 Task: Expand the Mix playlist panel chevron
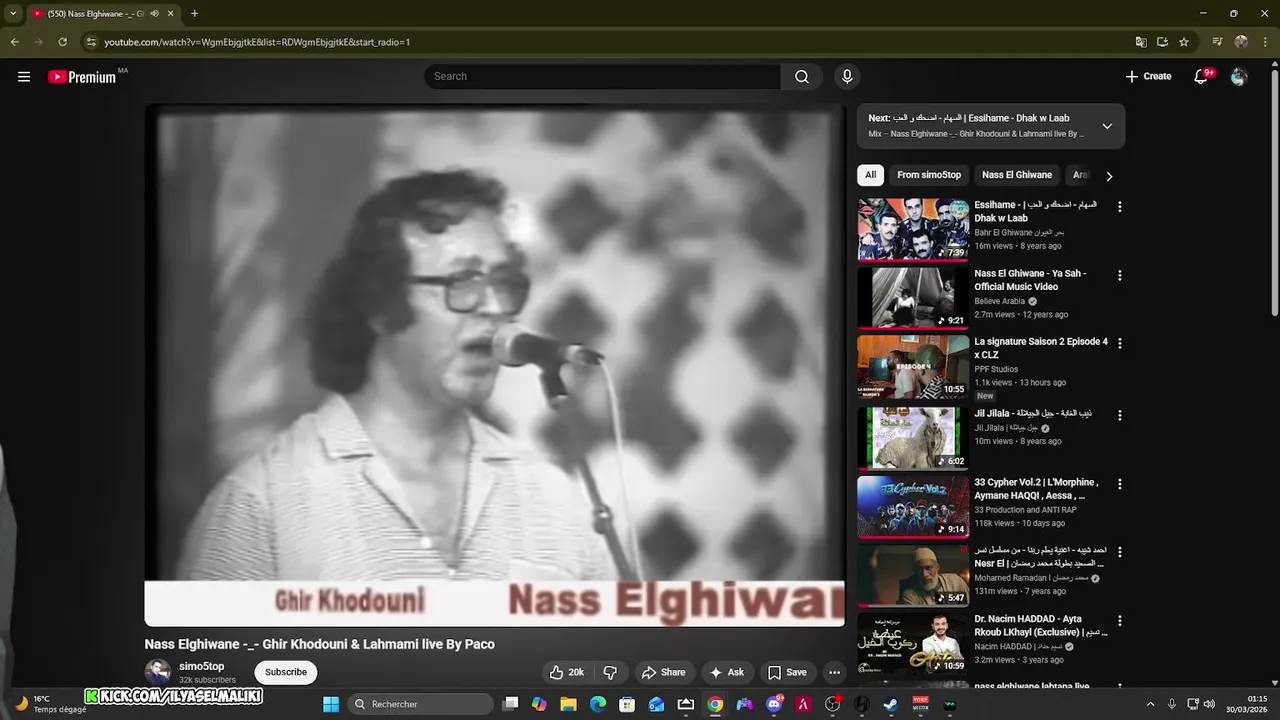tap(1107, 126)
